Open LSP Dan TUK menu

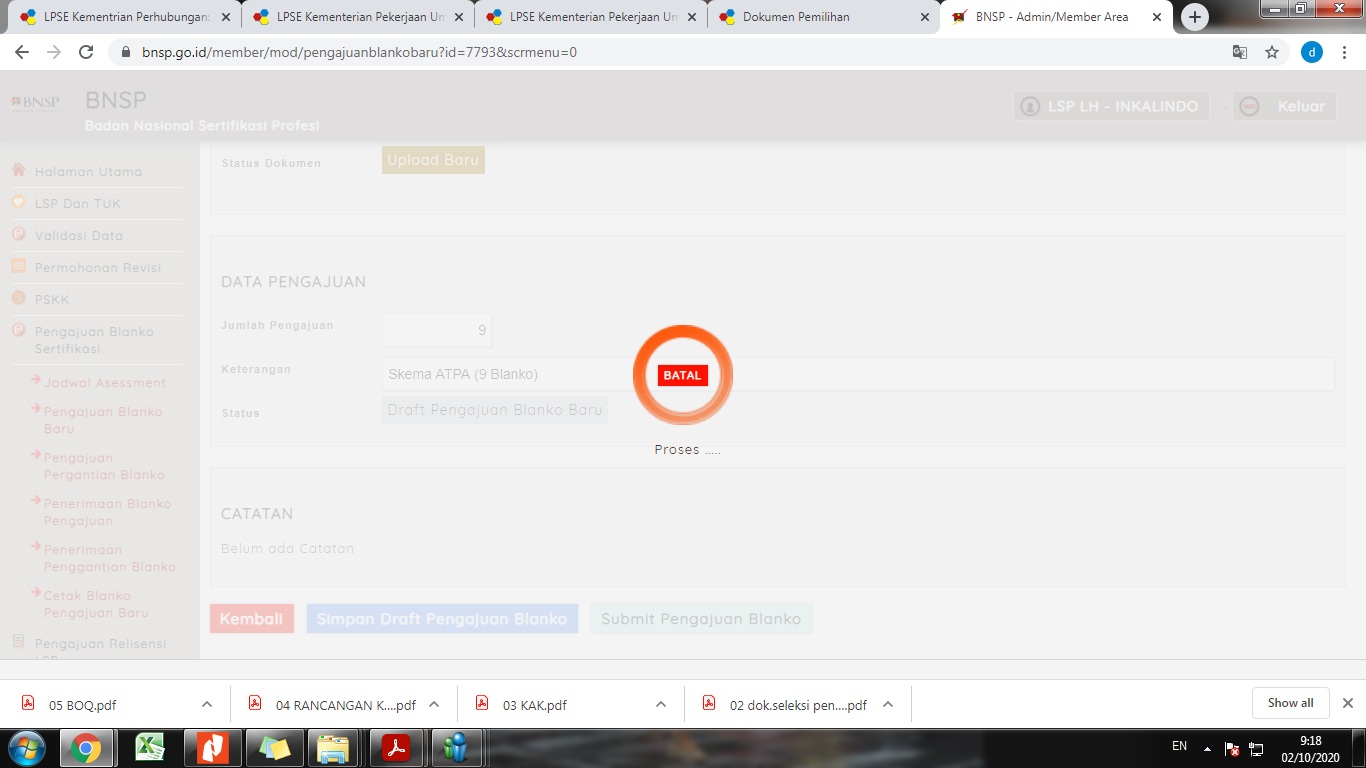[x=77, y=204]
